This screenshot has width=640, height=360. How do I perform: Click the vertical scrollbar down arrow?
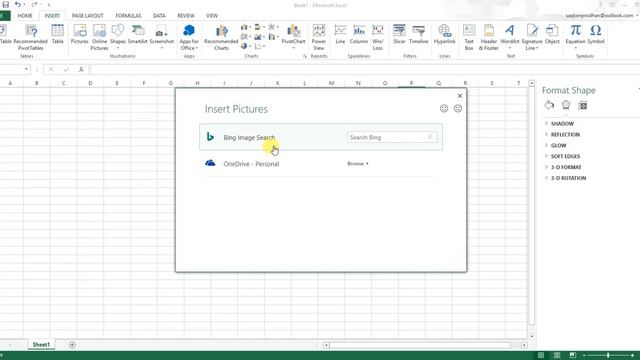tap(531, 337)
